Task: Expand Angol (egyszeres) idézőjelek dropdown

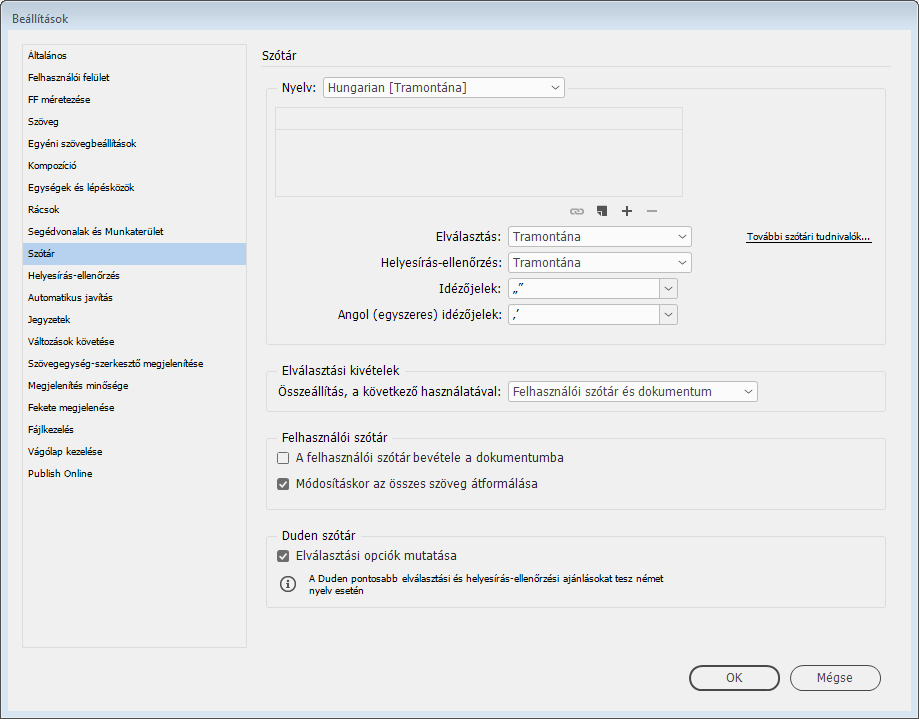Action: [668, 315]
